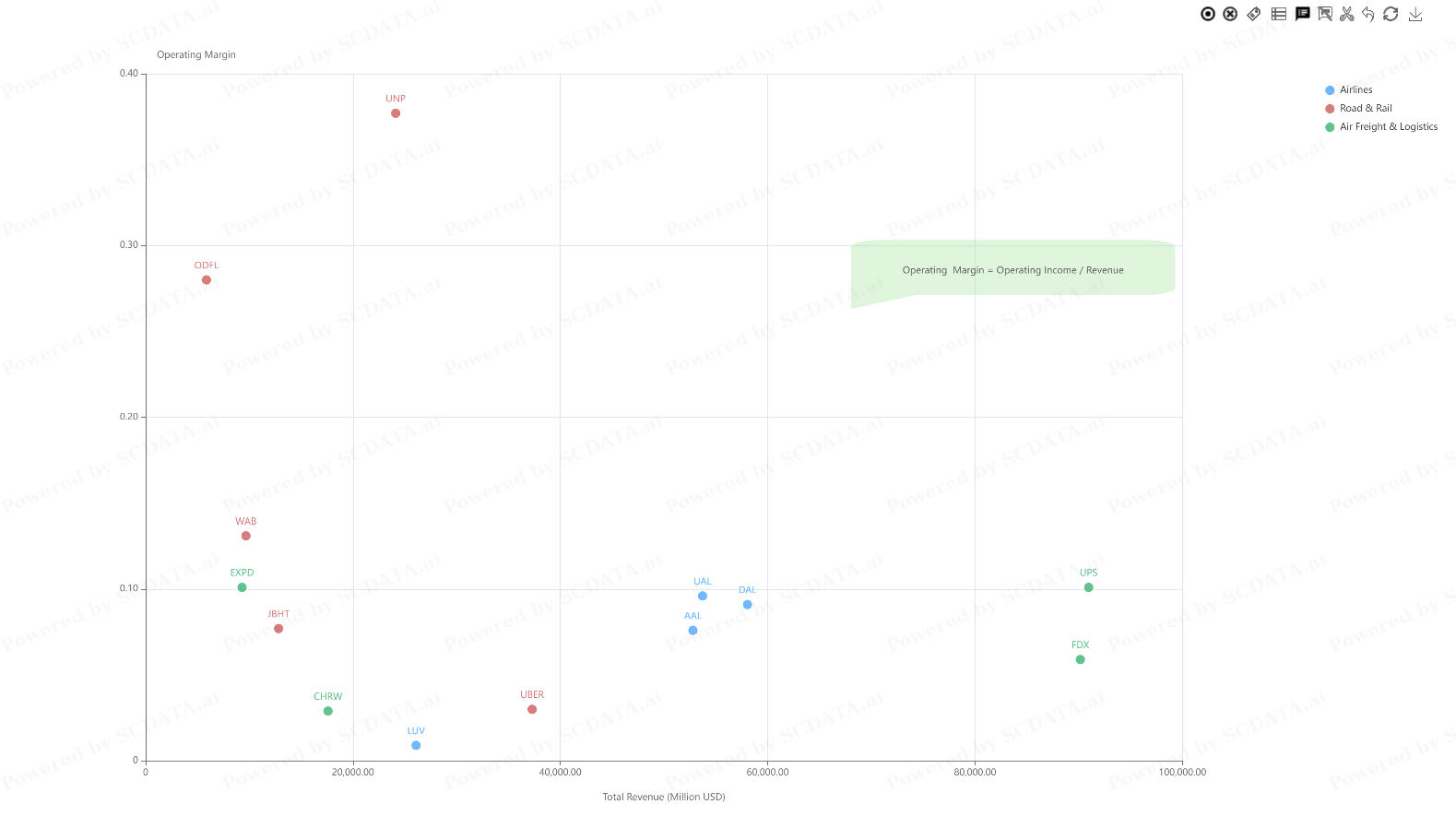Click the UNP data point
Screen dimensions: 1456x816
tap(396, 113)
